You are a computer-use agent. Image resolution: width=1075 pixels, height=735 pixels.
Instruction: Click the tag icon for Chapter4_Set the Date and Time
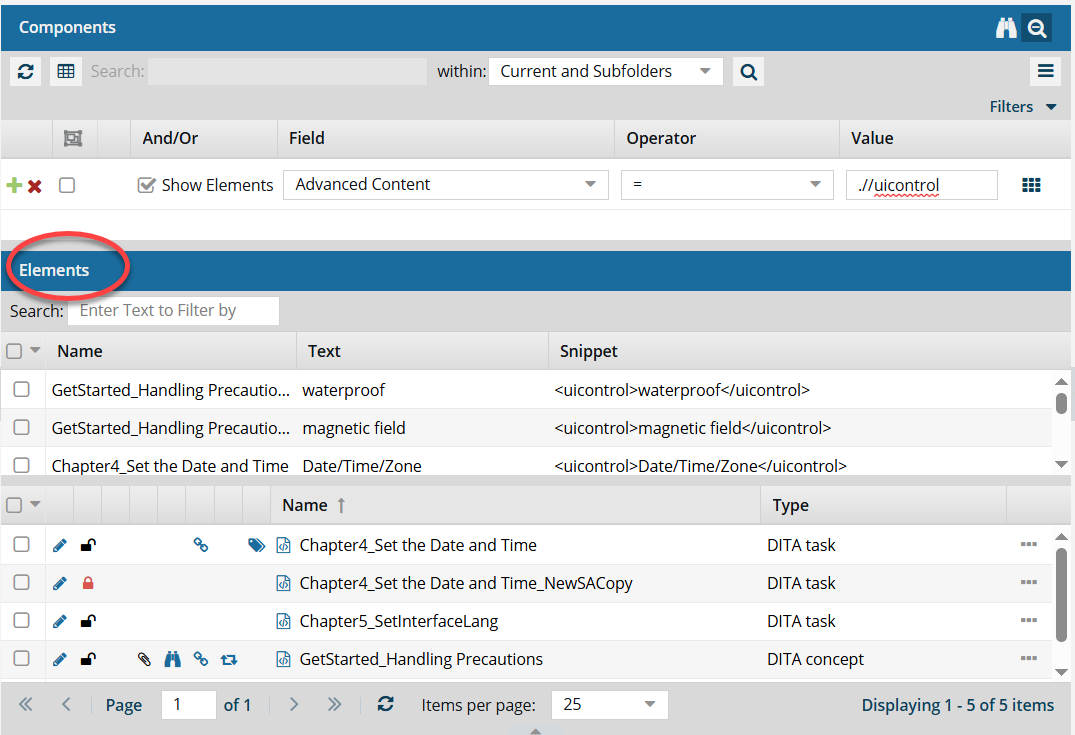point(256,545)
